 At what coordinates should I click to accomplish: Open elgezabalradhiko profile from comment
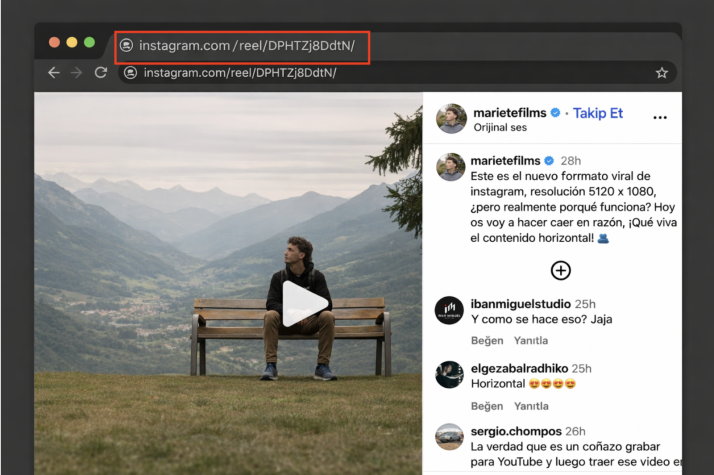pyautogui.click(x=519, y=368)
